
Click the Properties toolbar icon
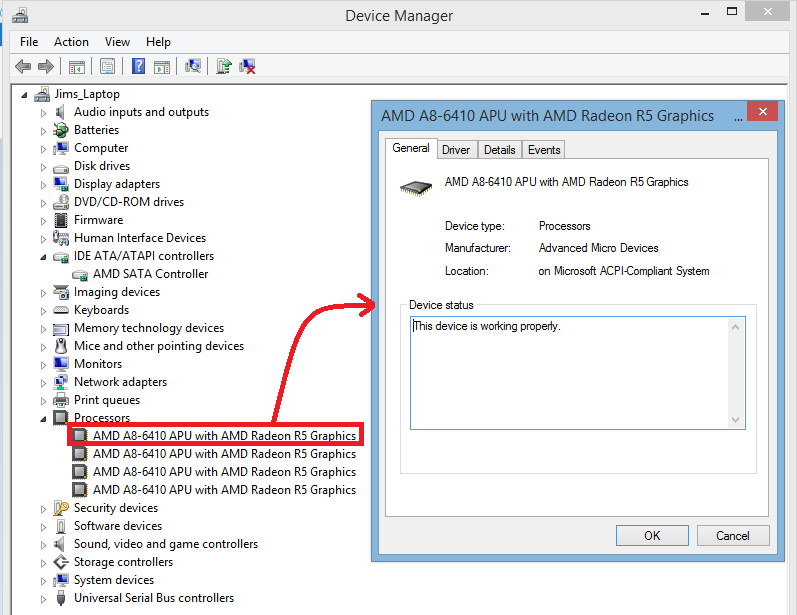[x=107, y=66]
